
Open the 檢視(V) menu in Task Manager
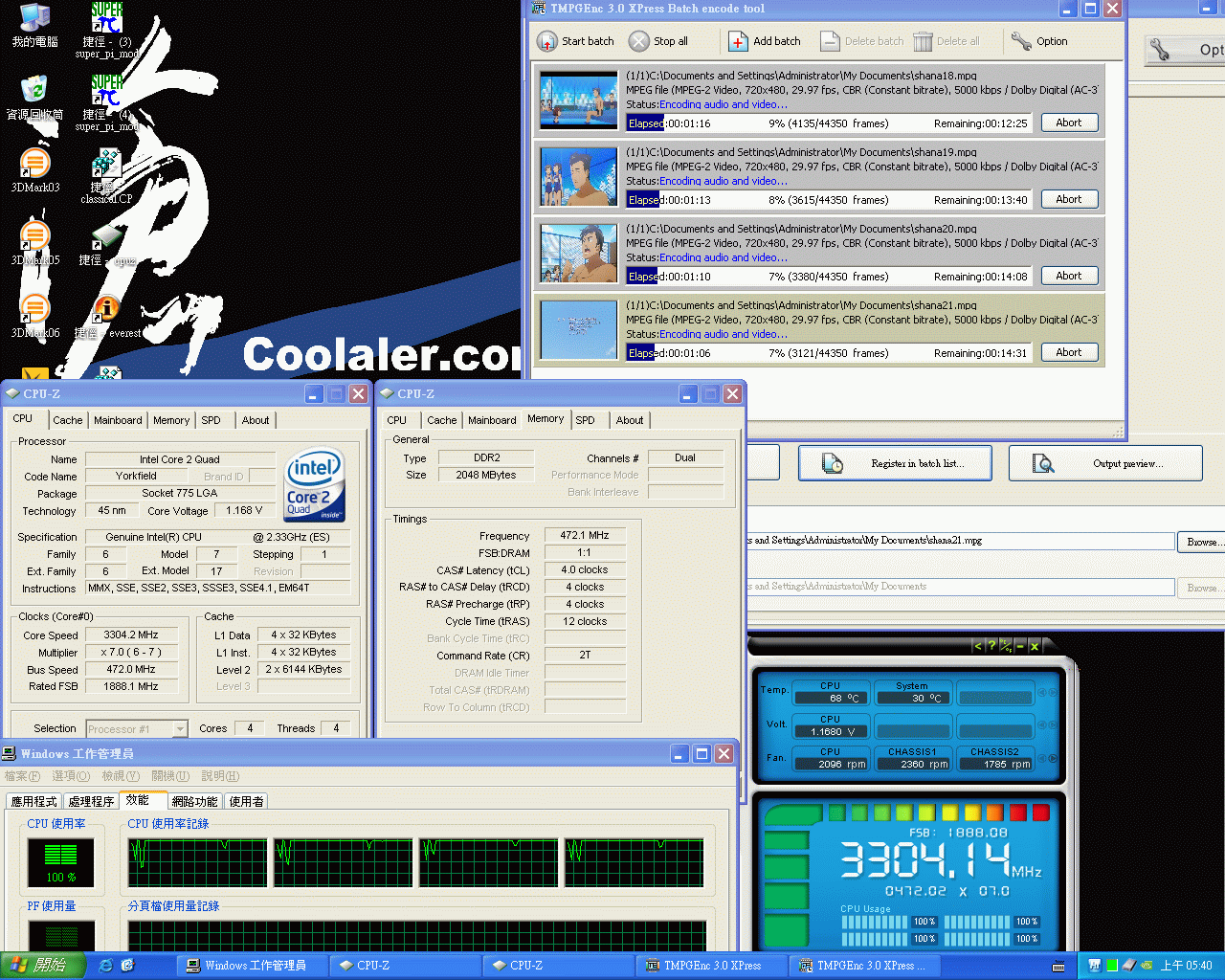[121, 776]
